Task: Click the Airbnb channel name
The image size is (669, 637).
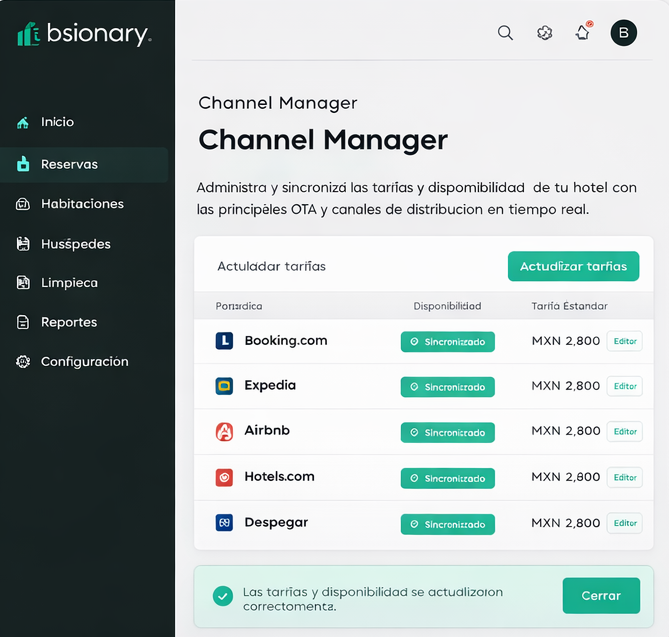Action: [x=267, y=430]
